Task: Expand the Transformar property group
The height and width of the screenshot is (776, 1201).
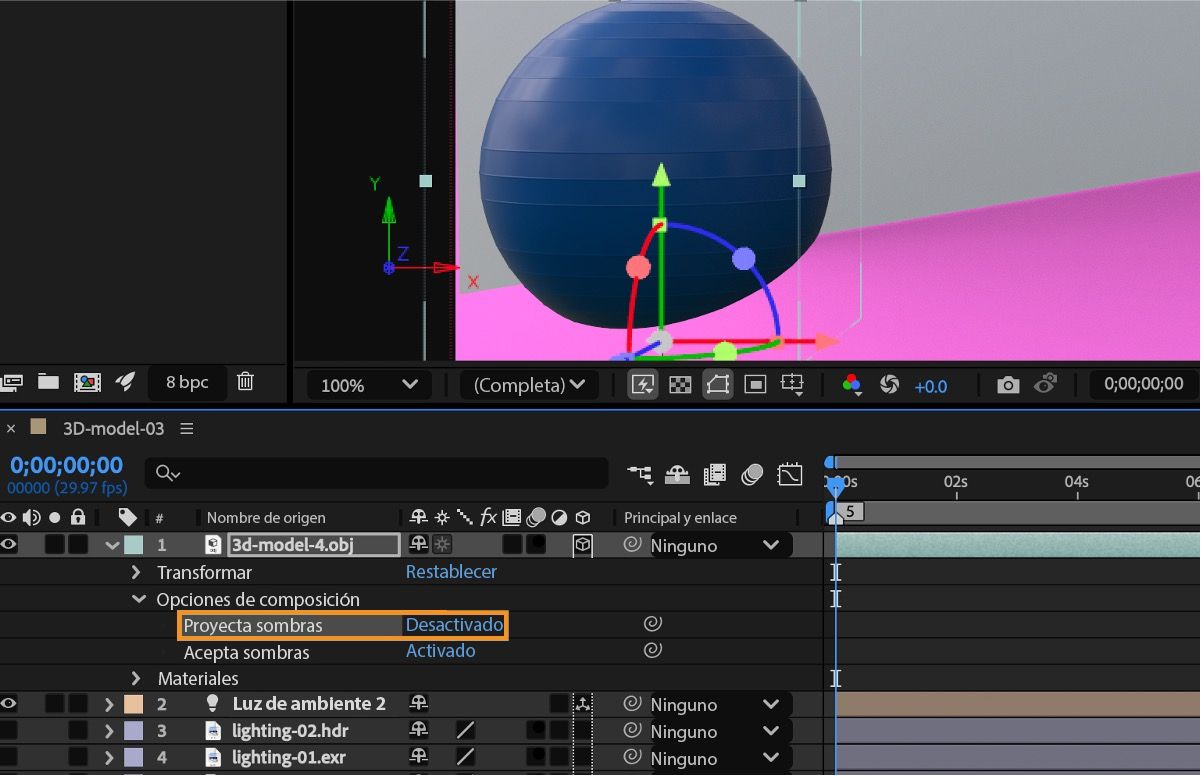Action: click(x=136, y=572)
